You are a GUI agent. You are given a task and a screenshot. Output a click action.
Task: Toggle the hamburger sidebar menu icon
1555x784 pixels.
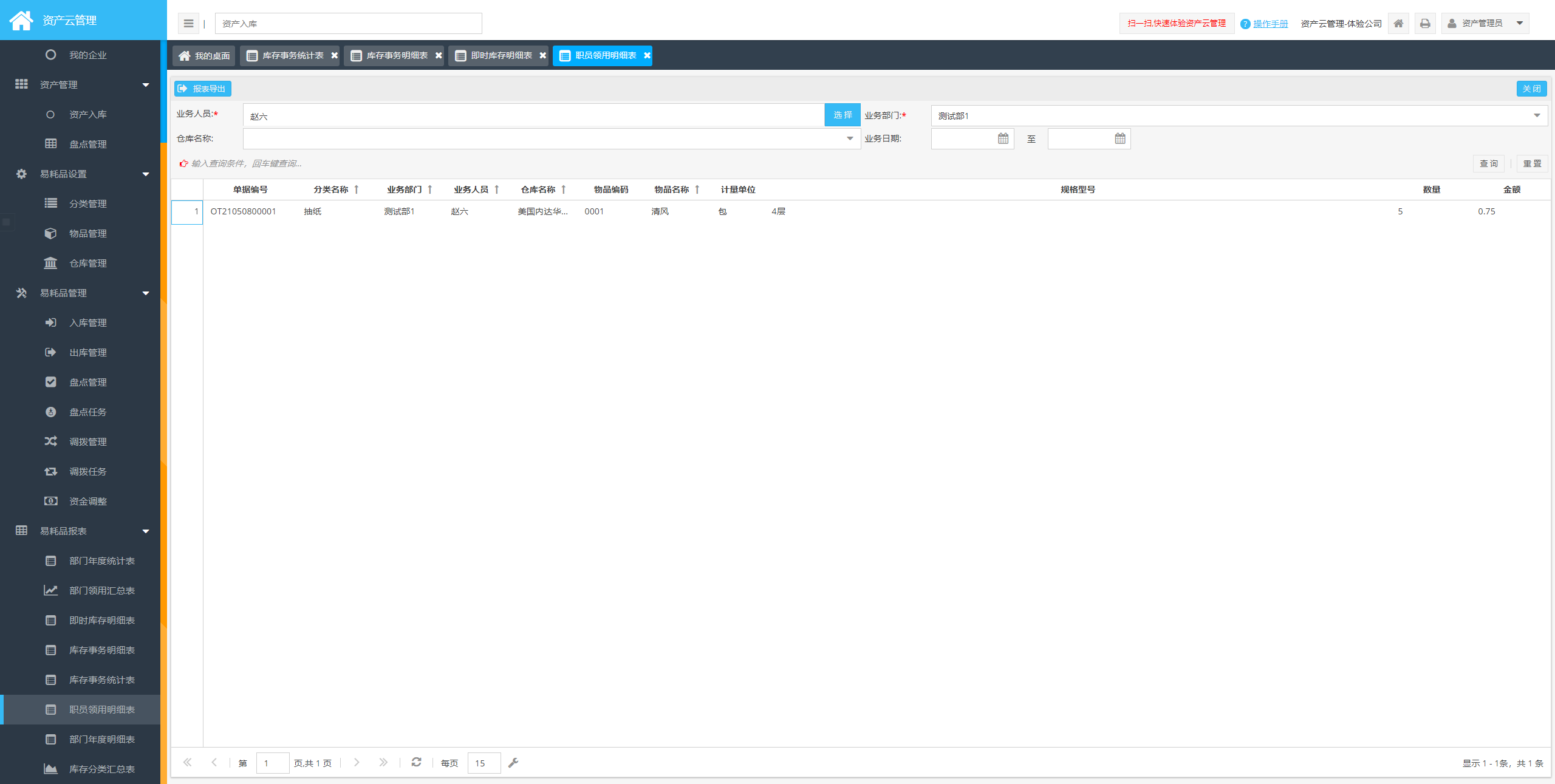[188, 24]
